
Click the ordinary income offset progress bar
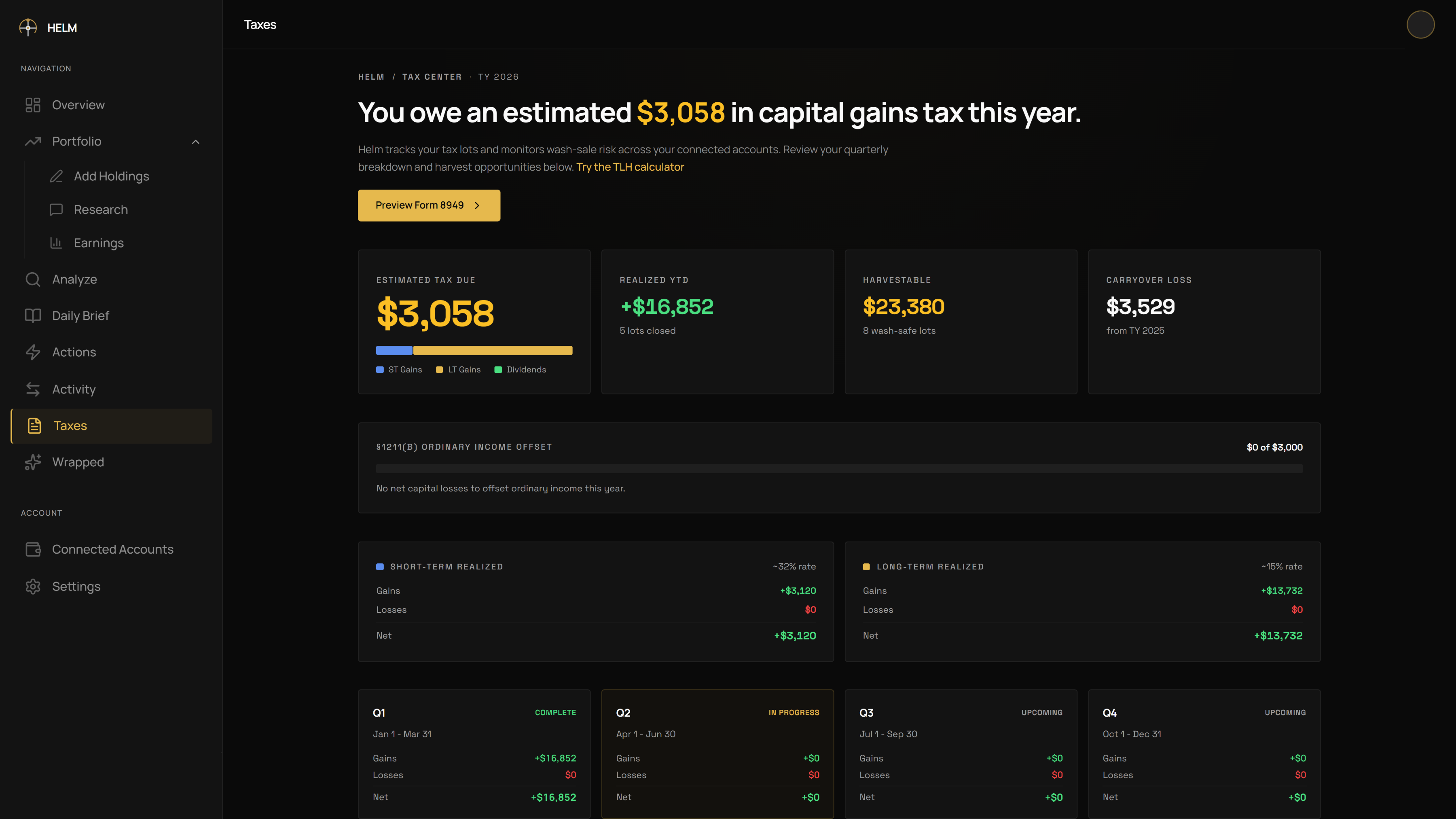click(x=839, y=469)
